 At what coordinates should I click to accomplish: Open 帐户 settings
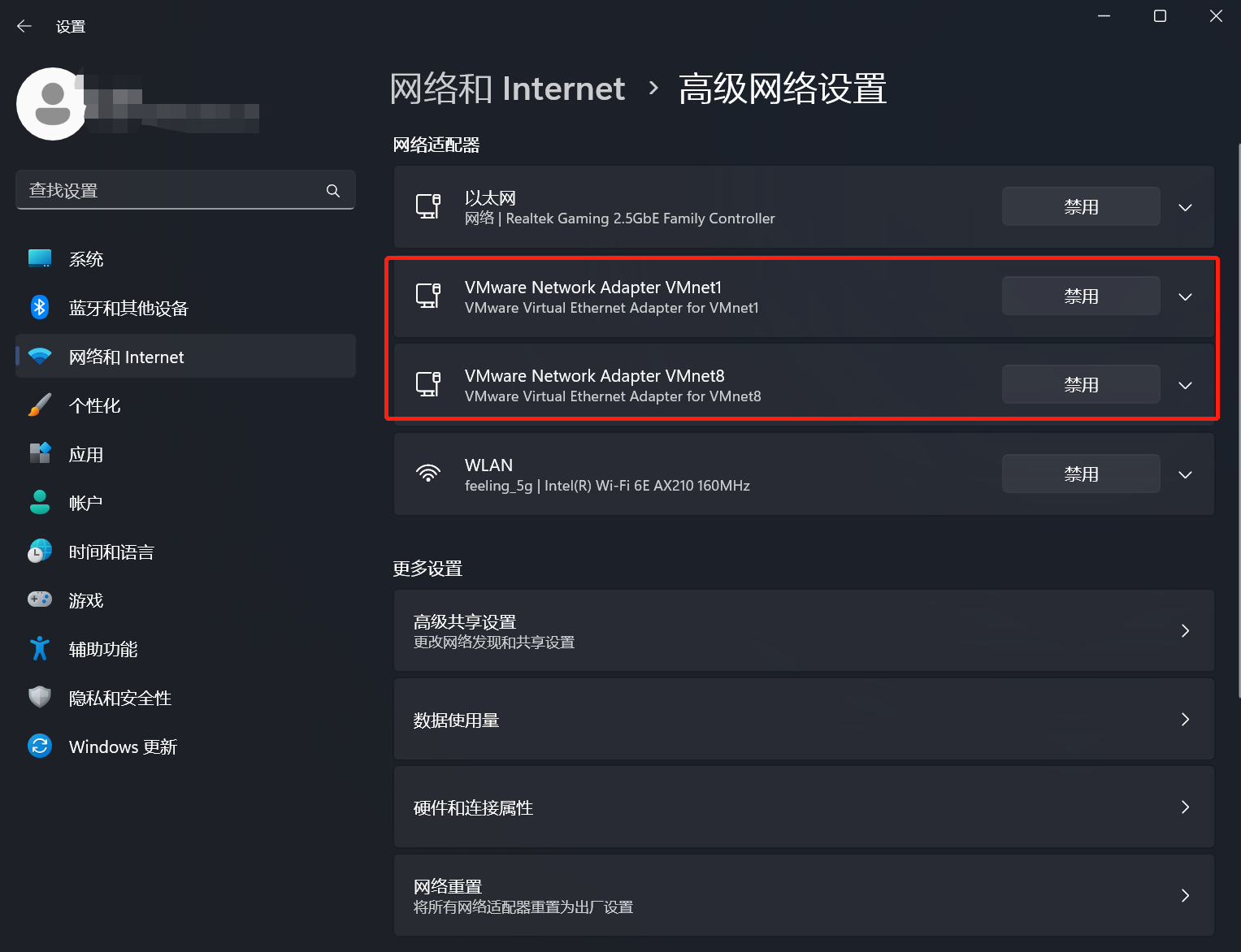186,503
